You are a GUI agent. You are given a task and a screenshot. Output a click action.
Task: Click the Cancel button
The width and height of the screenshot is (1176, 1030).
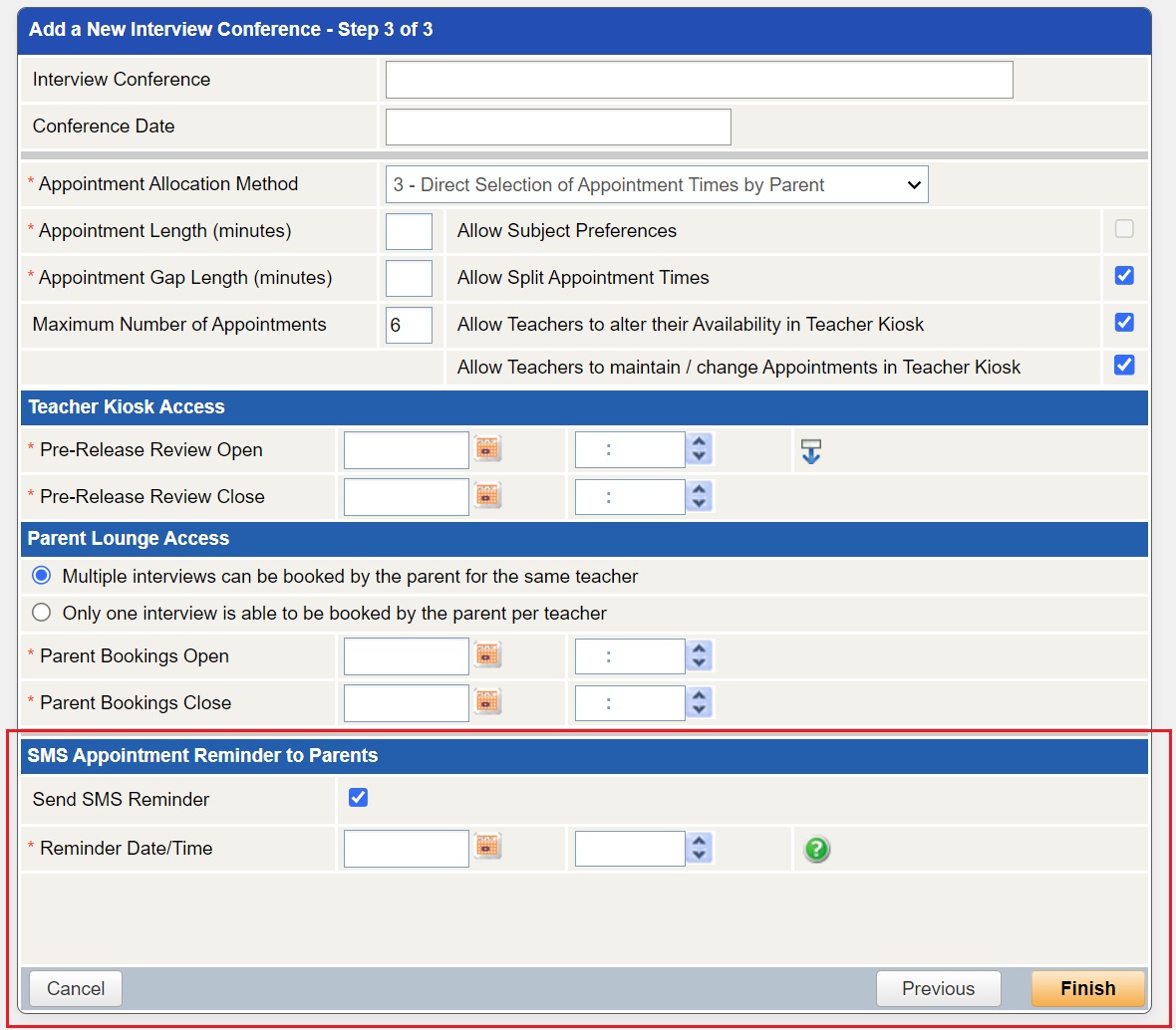coord(76,988)
